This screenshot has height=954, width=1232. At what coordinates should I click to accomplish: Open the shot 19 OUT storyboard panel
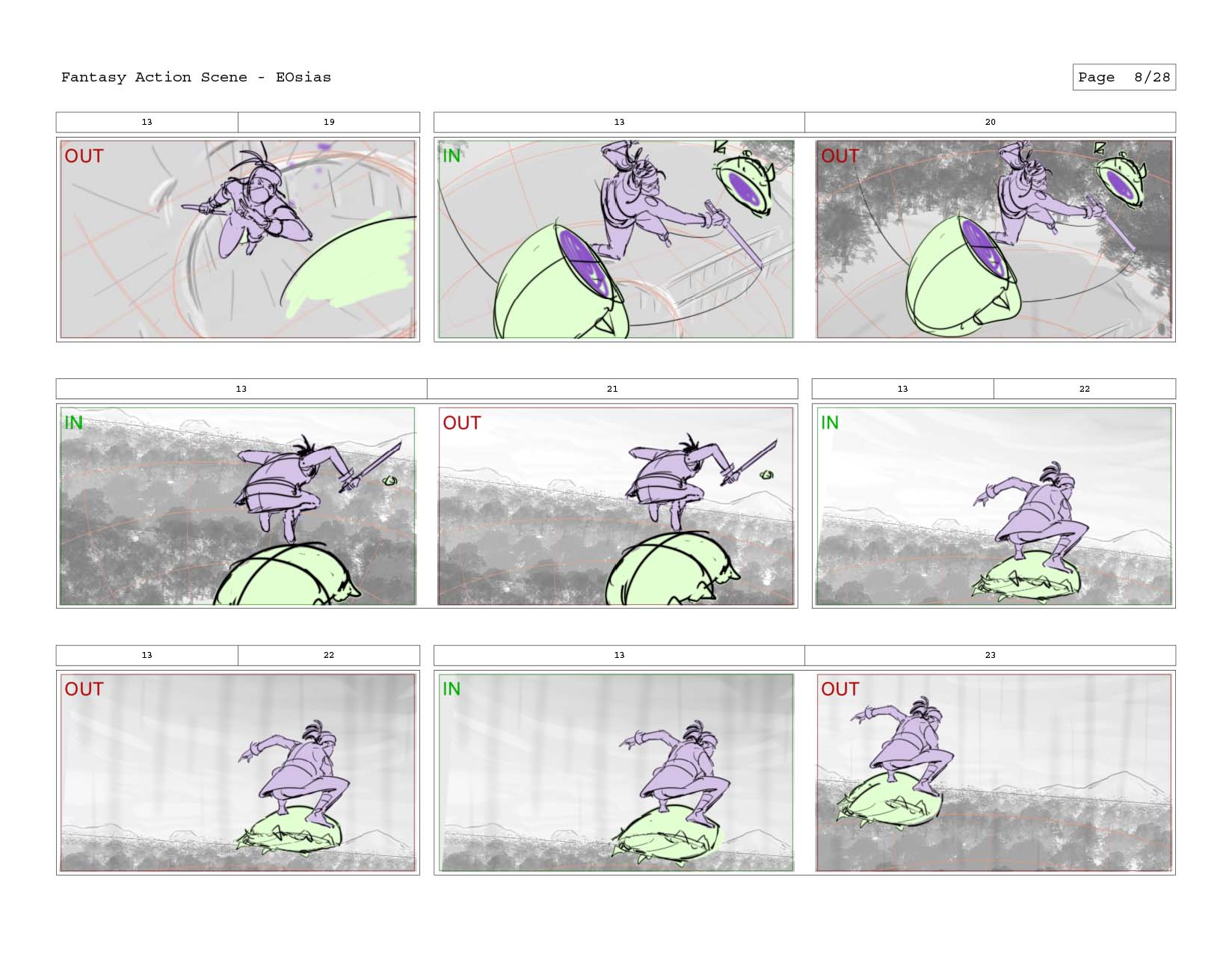coord(238,239)
